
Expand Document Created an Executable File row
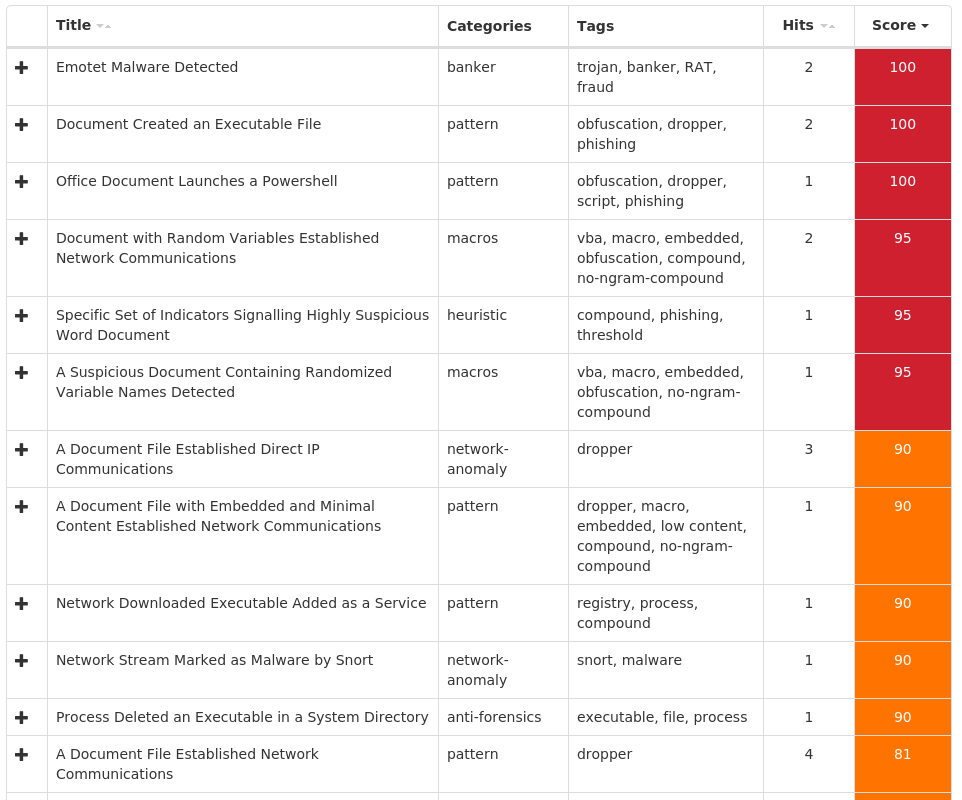(22, 125)
